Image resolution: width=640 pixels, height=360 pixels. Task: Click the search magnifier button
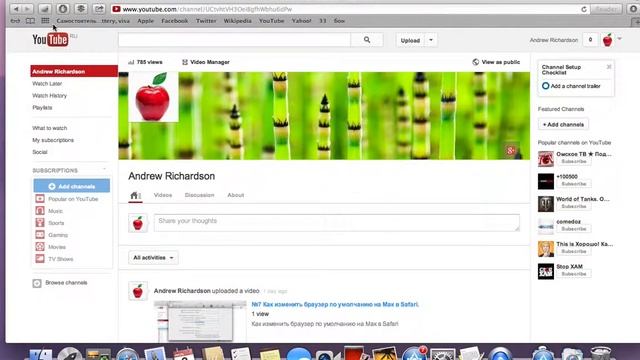[367, 40]
